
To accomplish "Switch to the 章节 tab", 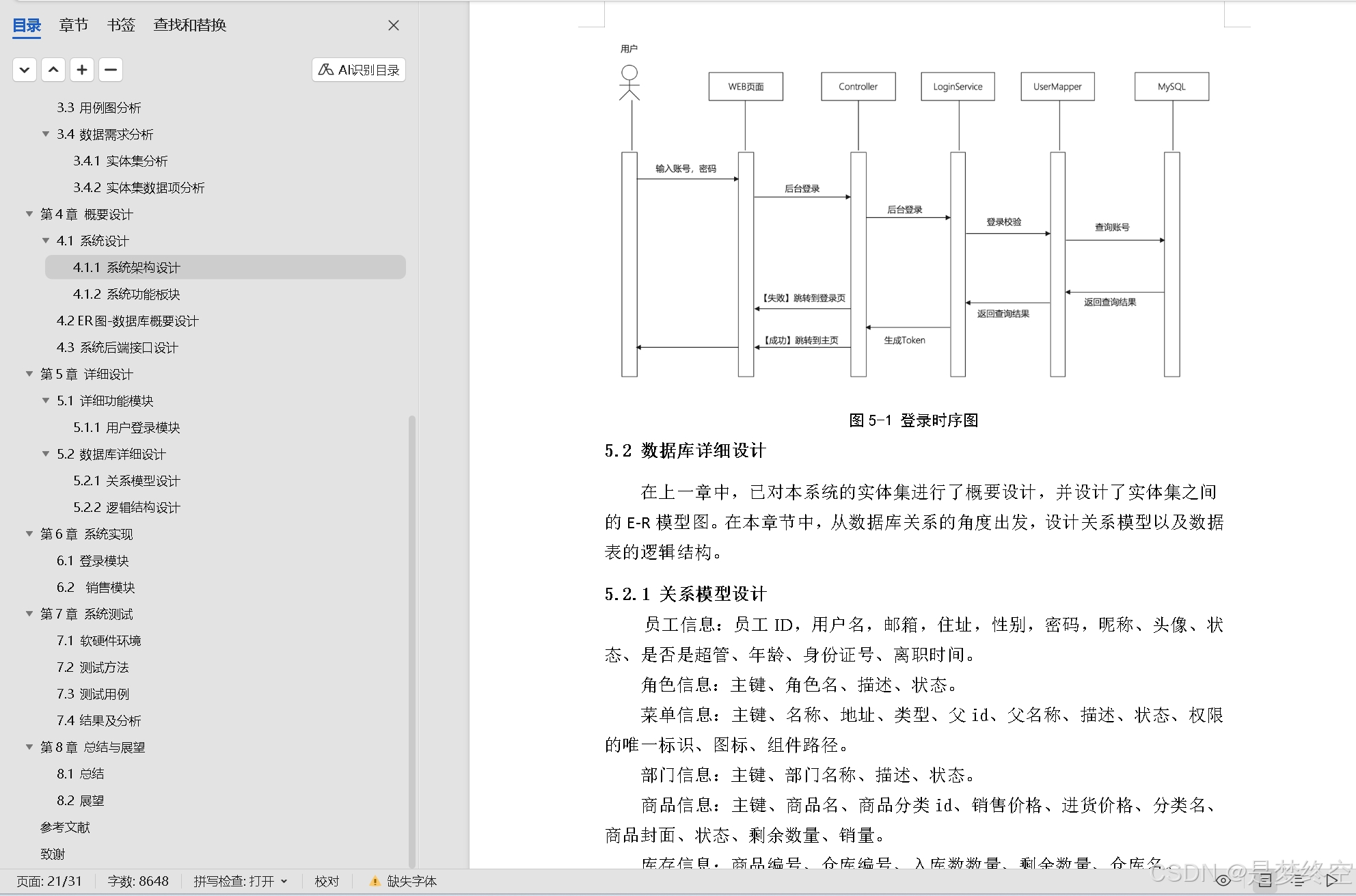I will pyautogui.click(x=73, y=25).
